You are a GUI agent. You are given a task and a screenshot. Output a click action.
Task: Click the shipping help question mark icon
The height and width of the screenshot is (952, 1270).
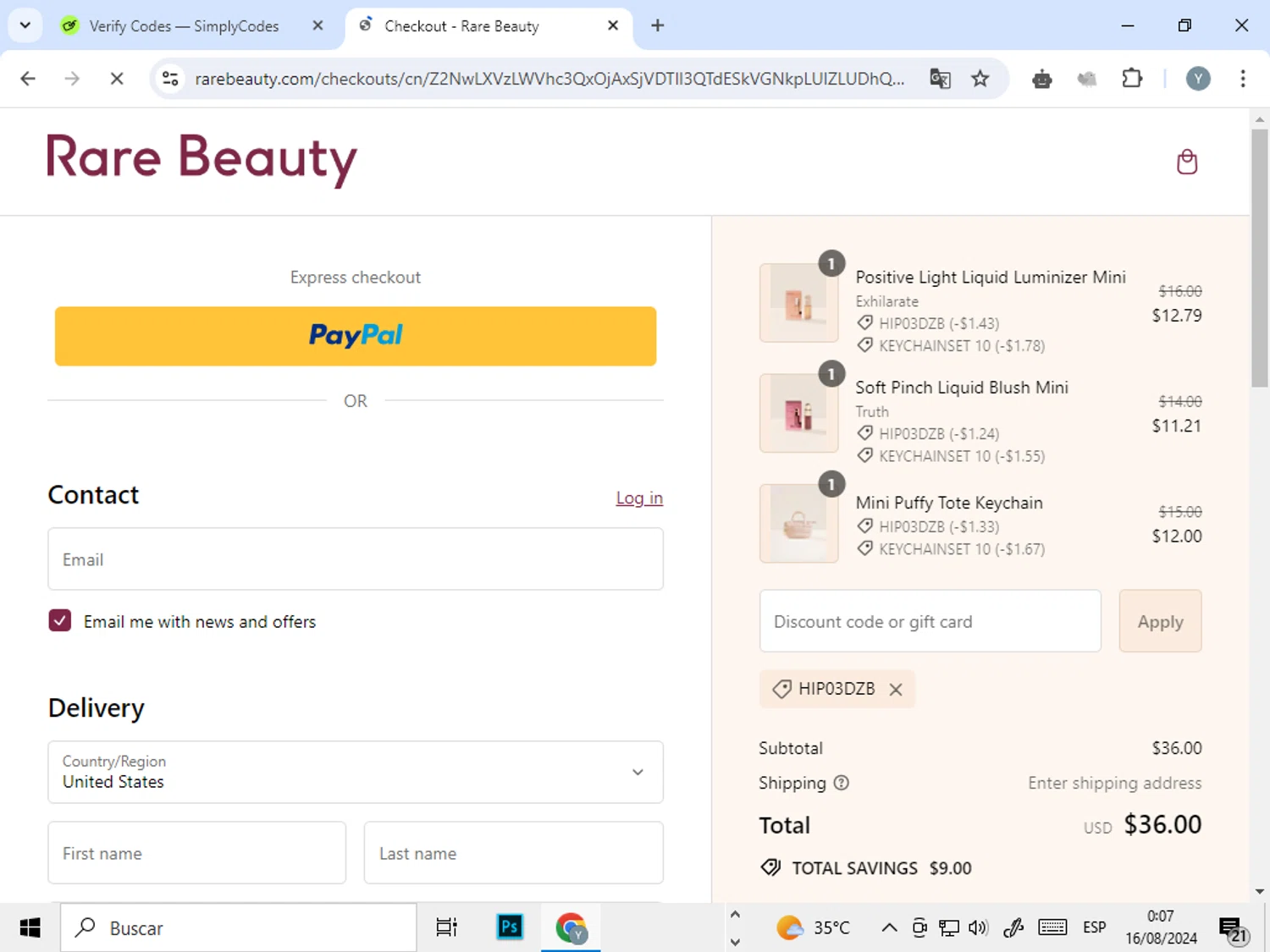(x=841, y=783)
